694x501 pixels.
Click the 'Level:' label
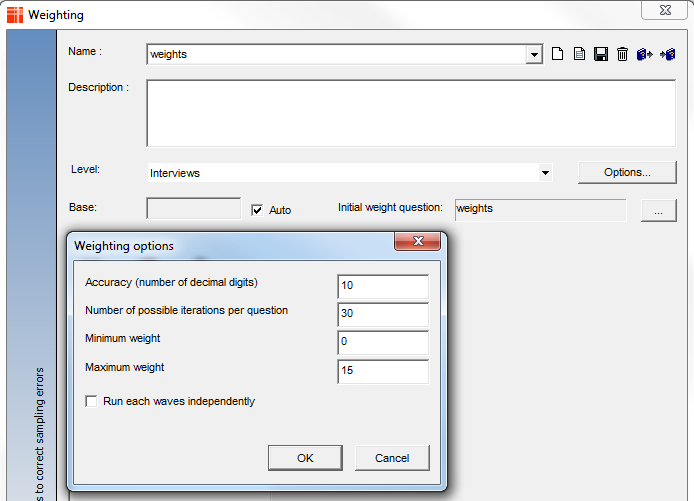tap(85, 170)
